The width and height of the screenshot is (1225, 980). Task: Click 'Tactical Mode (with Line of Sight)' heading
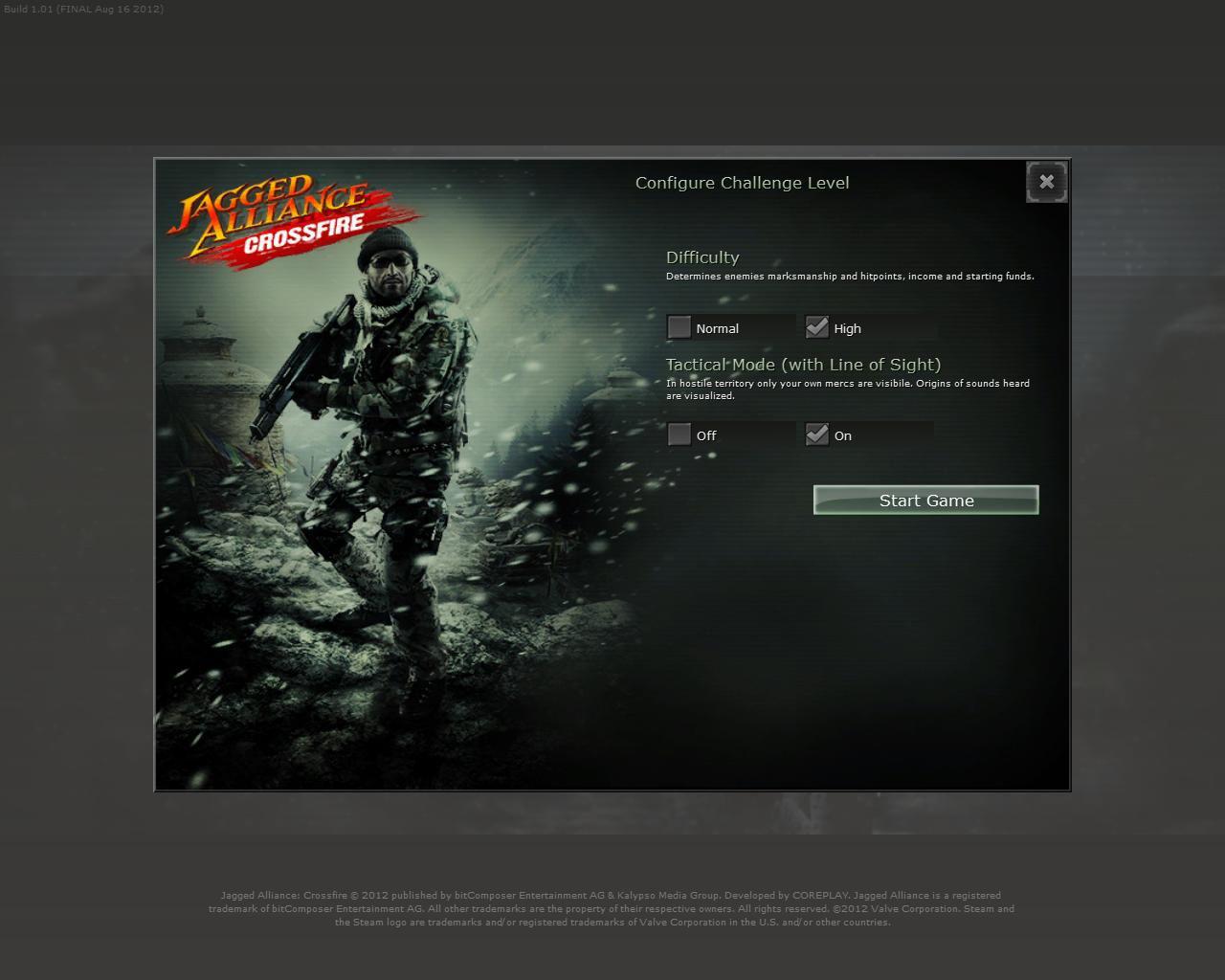[803, 365]
